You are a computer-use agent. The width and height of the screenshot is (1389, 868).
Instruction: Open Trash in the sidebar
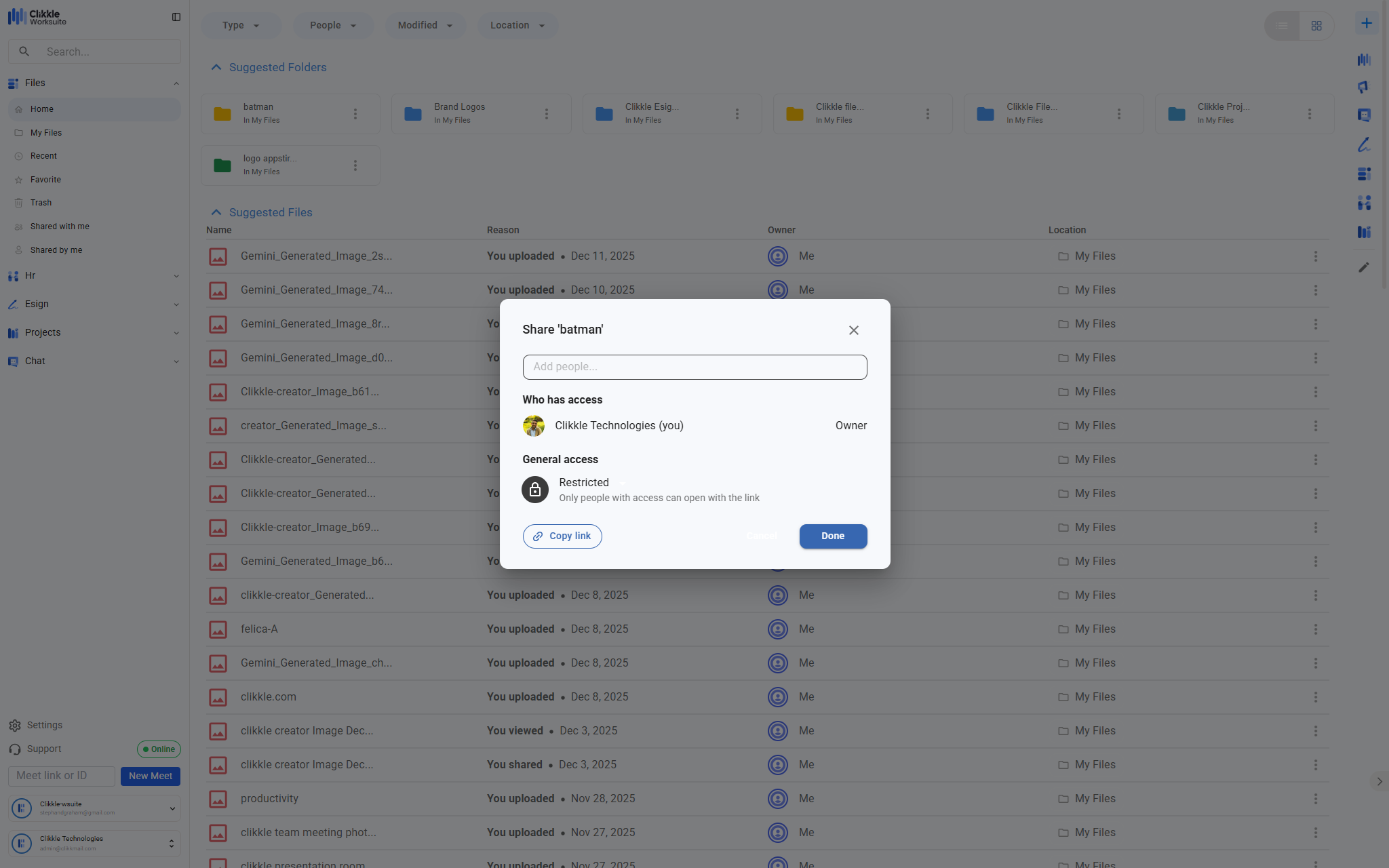point(41,203)
